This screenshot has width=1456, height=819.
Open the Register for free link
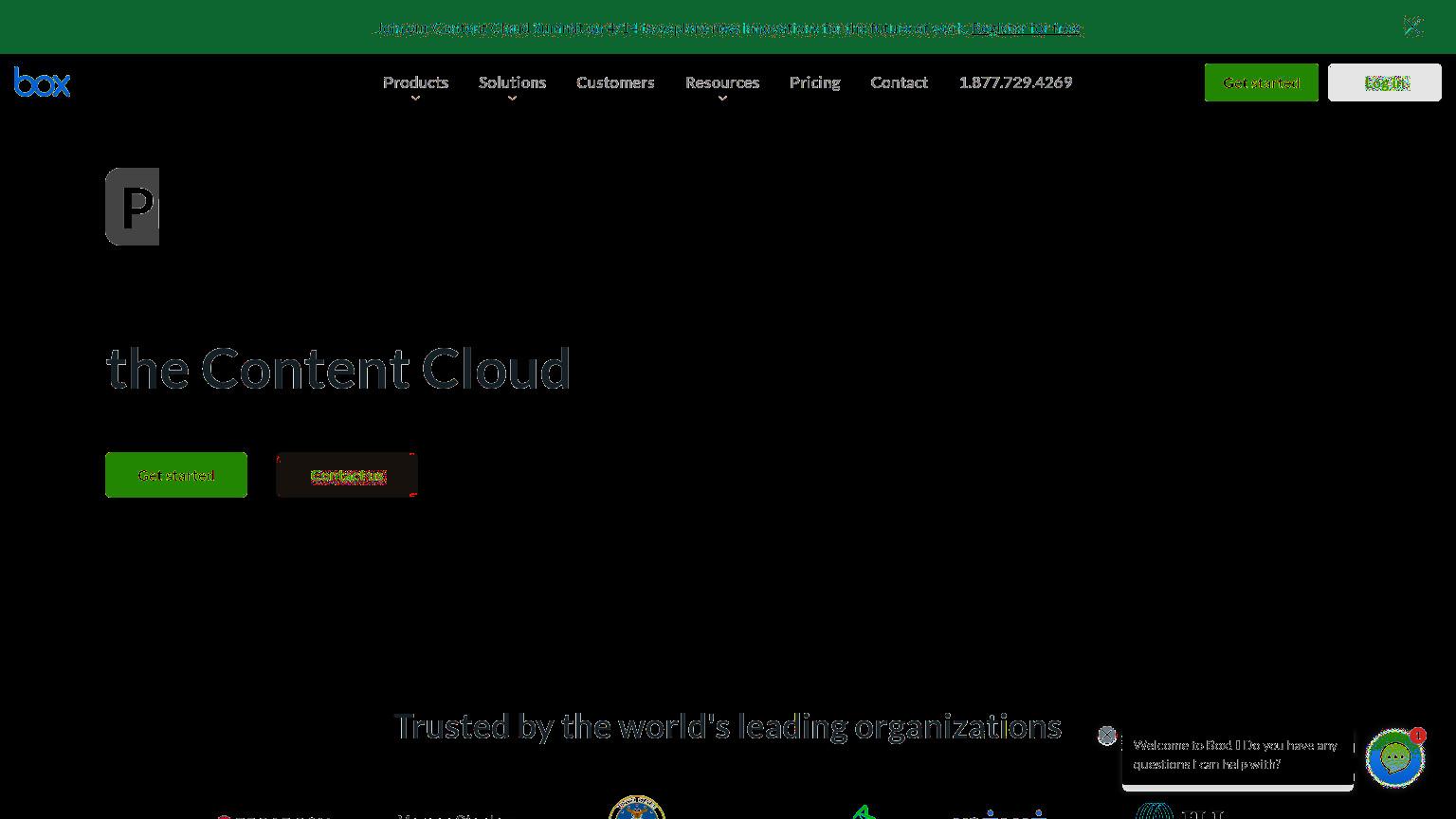1027,28
